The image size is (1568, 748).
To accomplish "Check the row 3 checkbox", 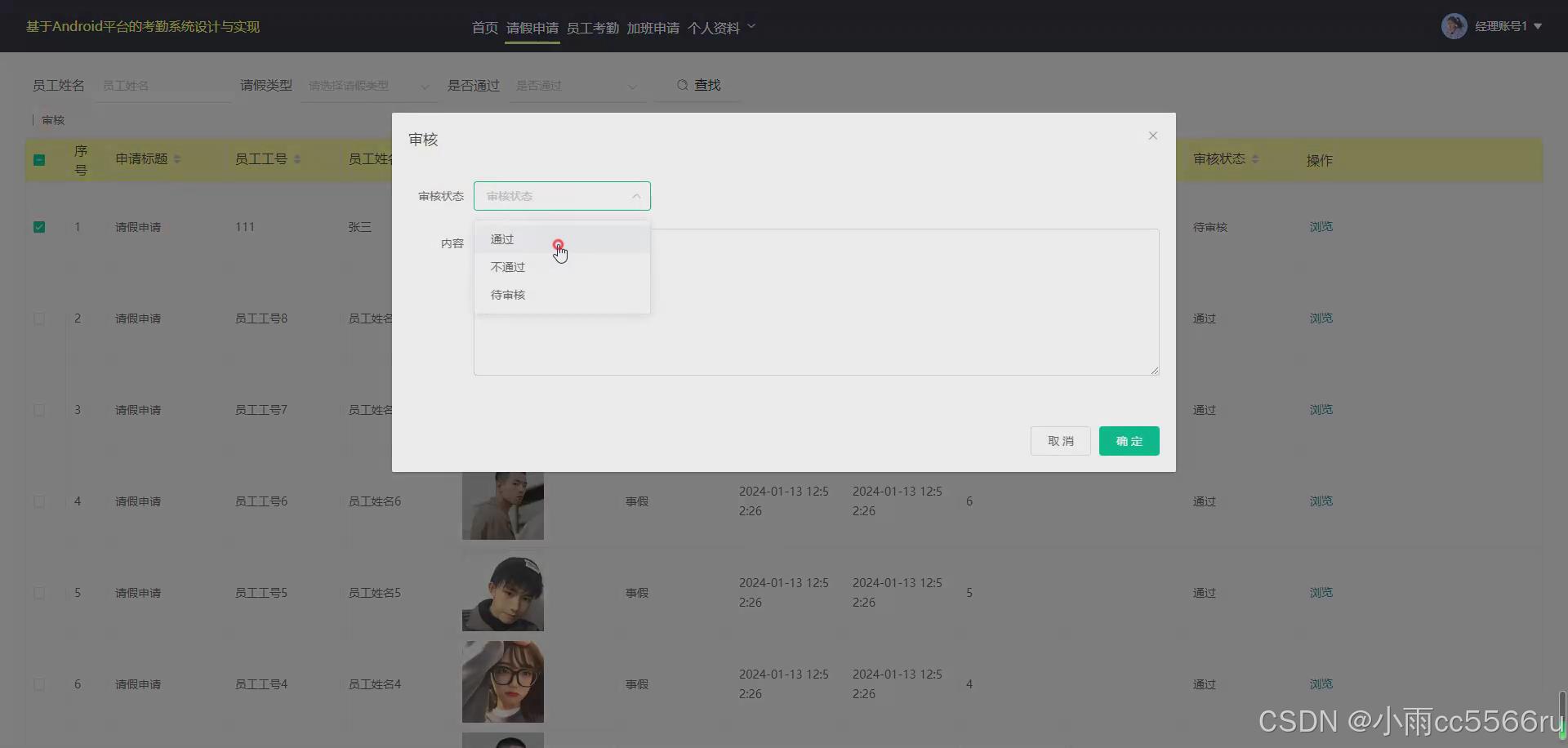I will click(x=39, y=410).
